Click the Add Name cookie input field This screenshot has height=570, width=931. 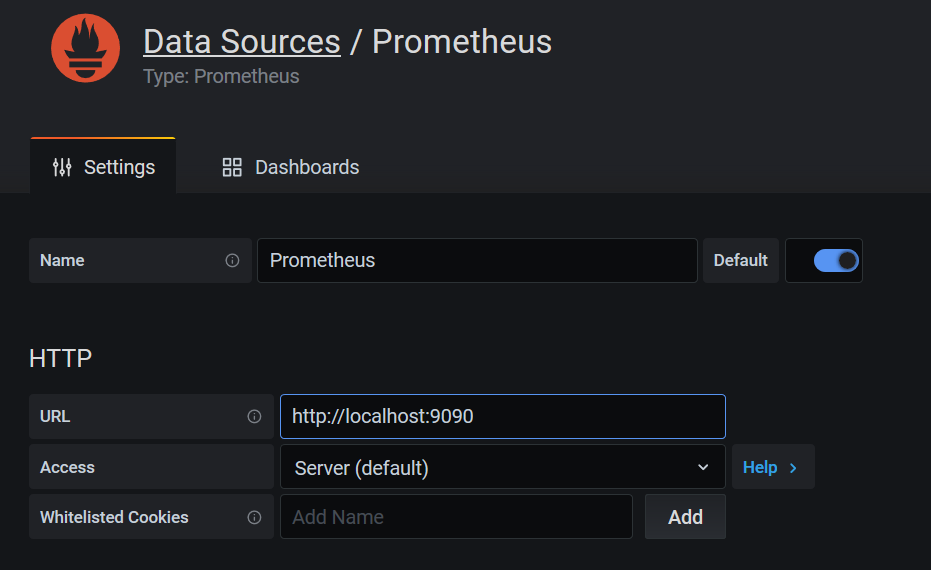point(457,517)
